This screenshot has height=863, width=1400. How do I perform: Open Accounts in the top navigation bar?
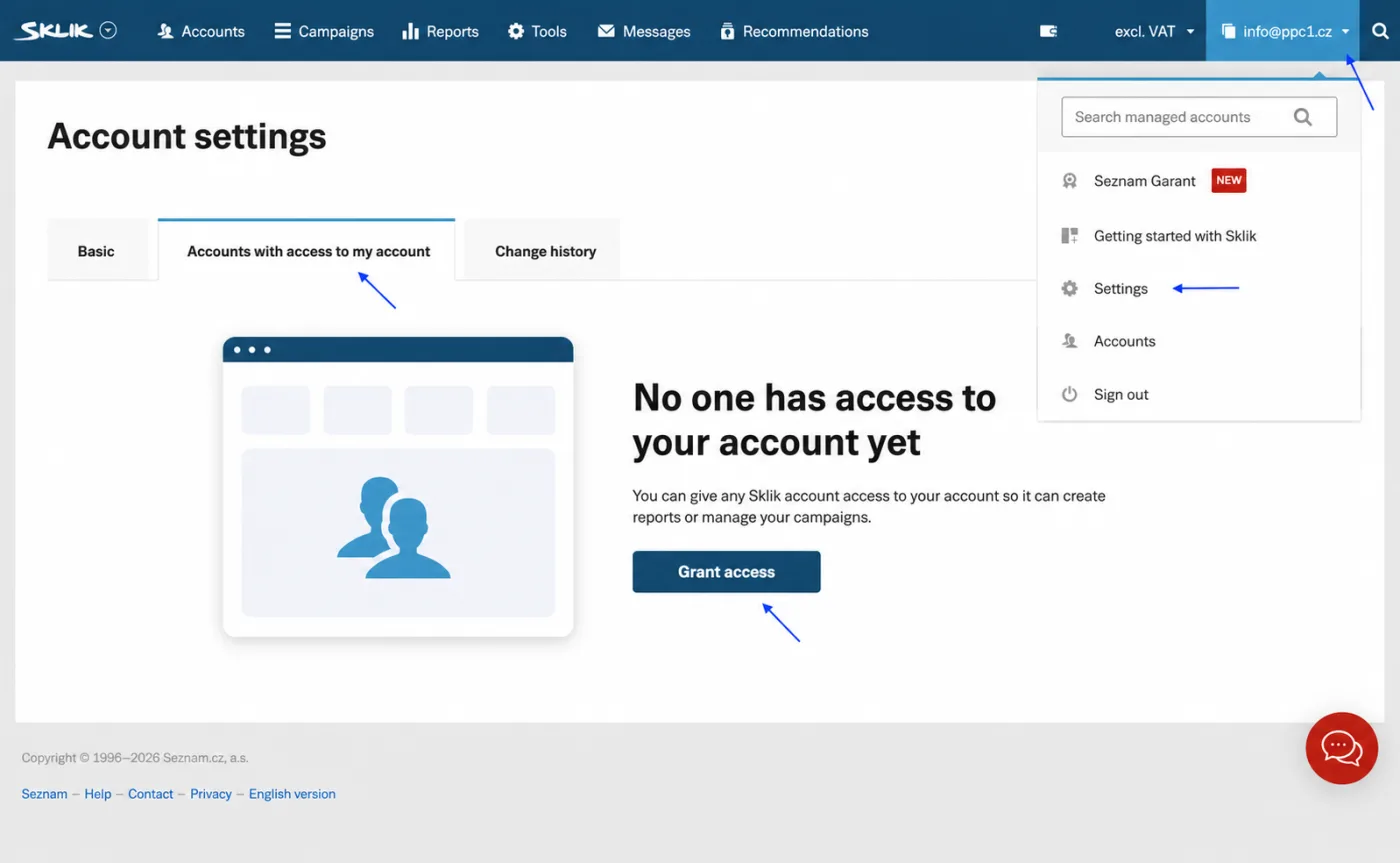[201, 31]
